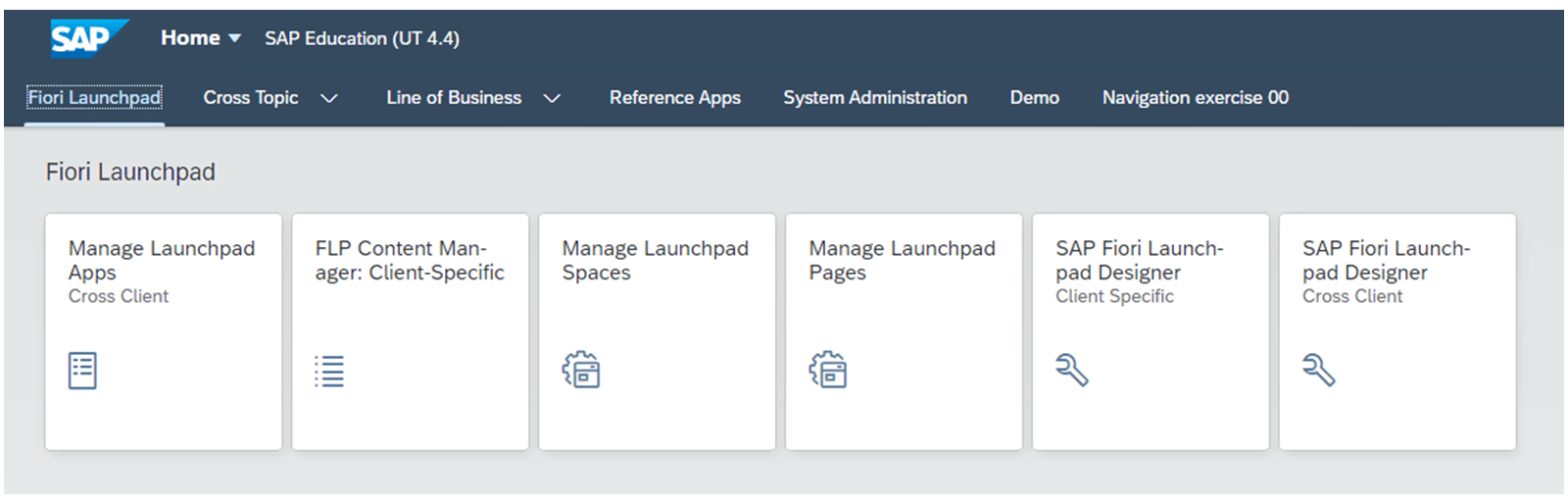Open the Manage Launchpad Apps tile title

(162, 260)
